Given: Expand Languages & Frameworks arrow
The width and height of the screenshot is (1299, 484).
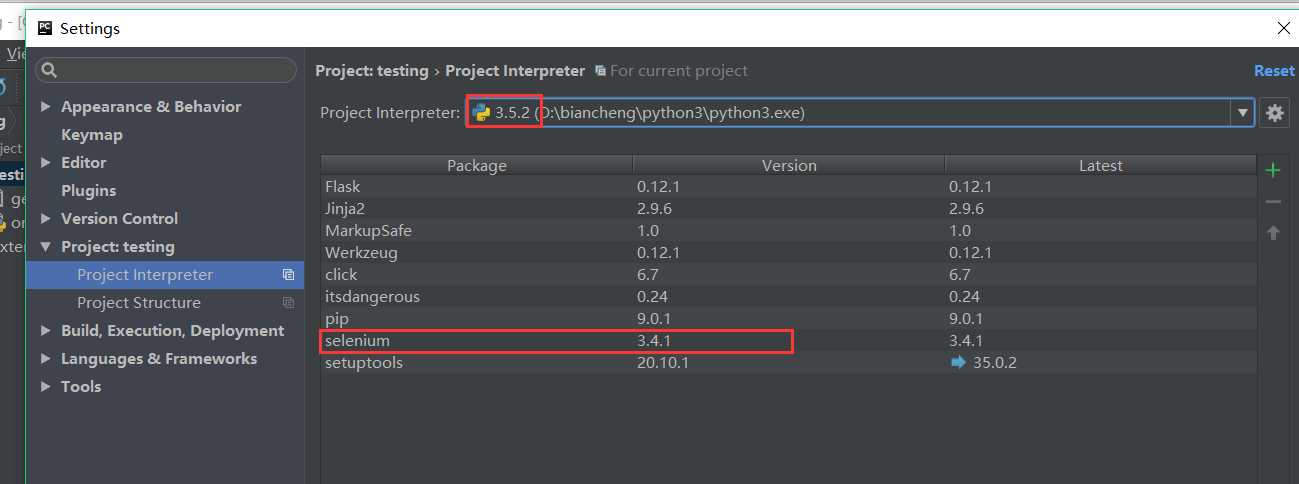Looking at the screenshot, I should 46,359.
